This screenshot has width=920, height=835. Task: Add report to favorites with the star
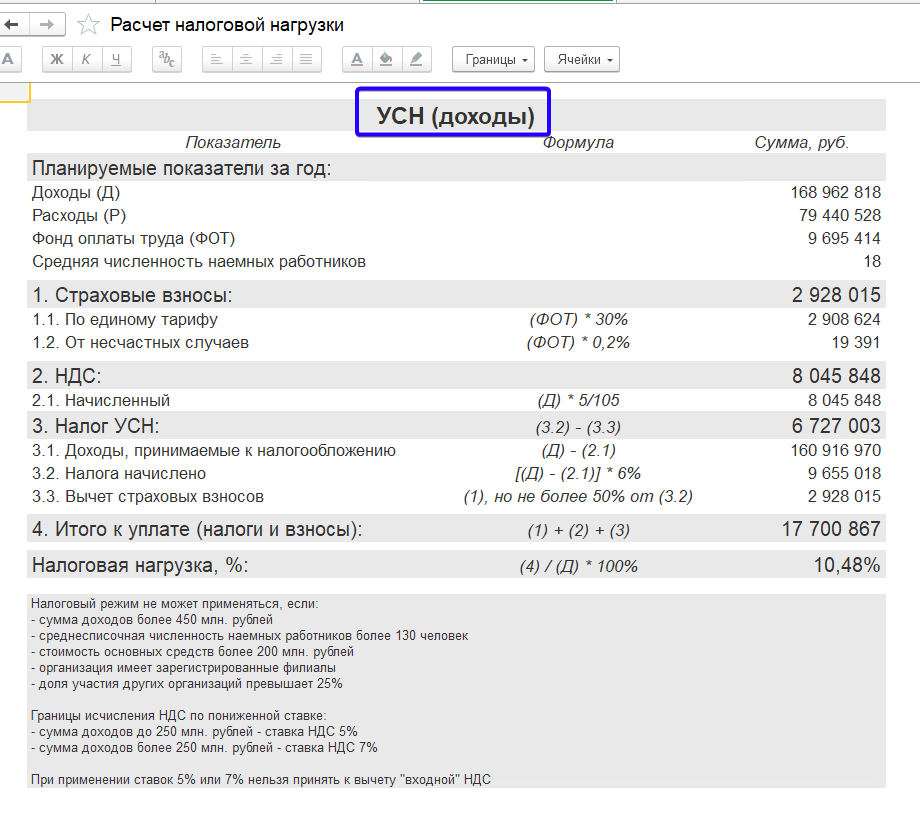point(88,25)
